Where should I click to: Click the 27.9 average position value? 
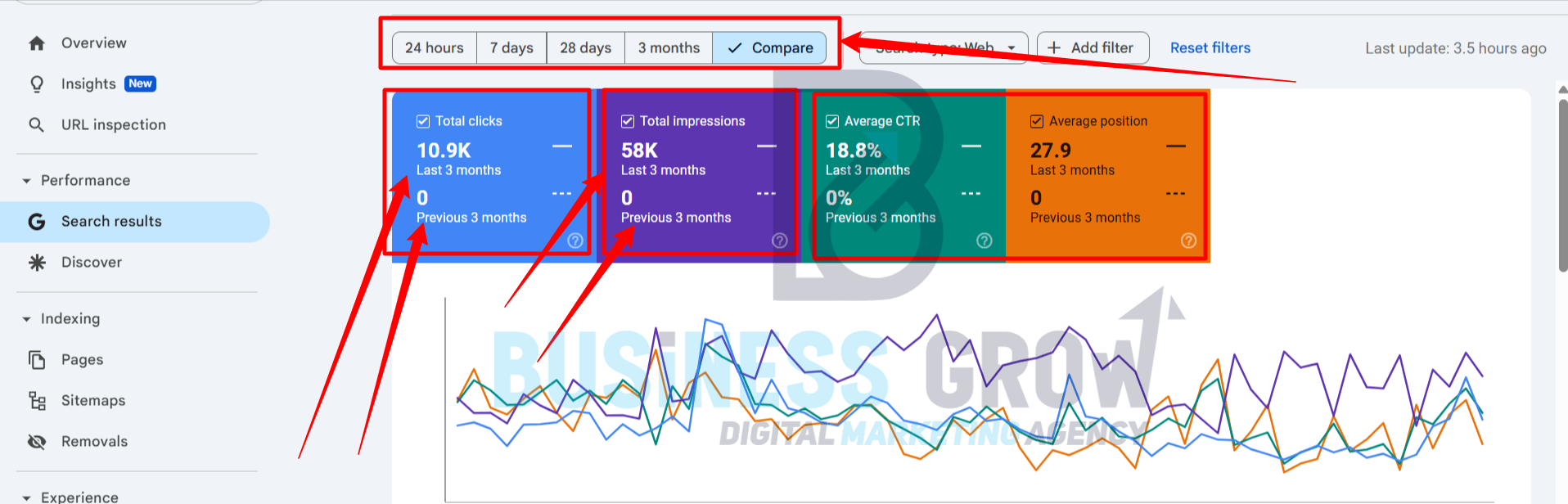(x=1051, y=151)
